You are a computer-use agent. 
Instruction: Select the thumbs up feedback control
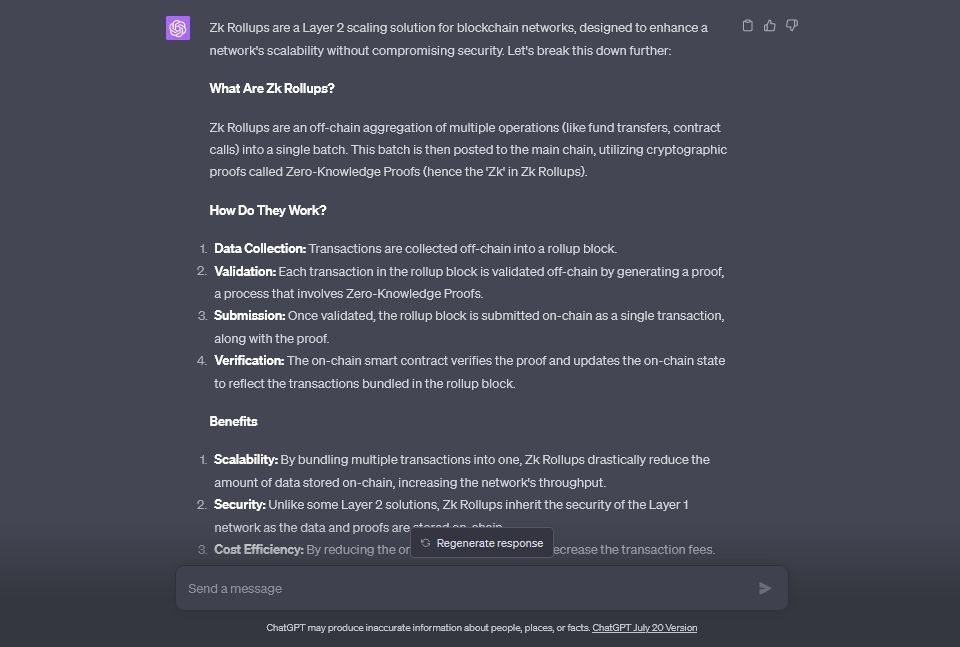click(x=769, y=25)
